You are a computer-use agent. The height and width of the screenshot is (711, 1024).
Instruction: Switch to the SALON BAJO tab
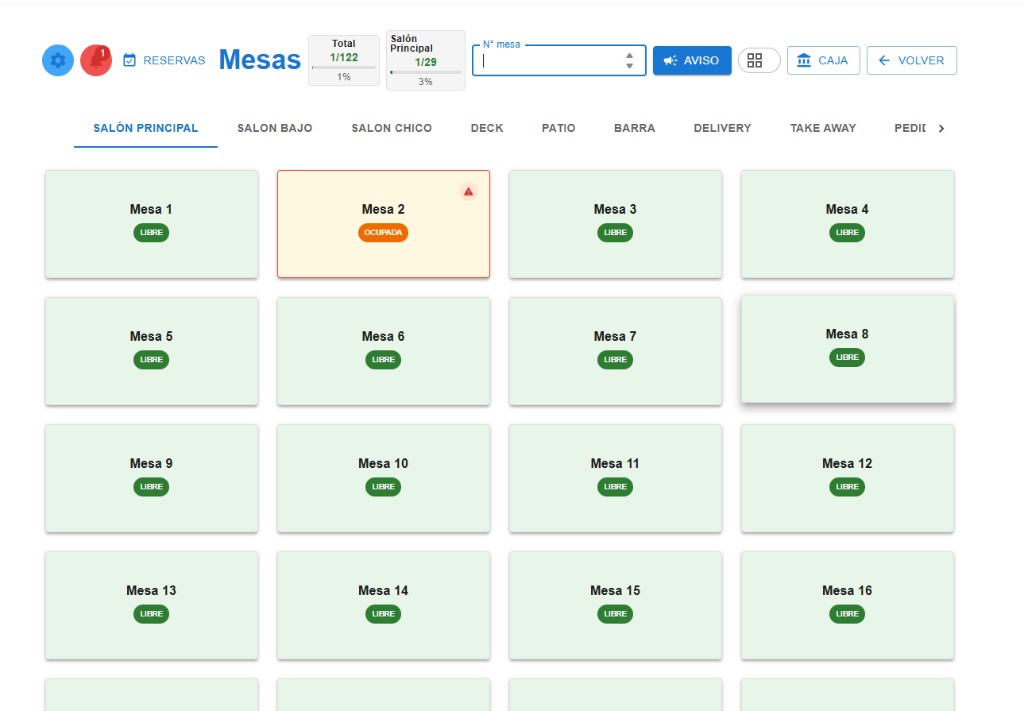pos(275,128)
